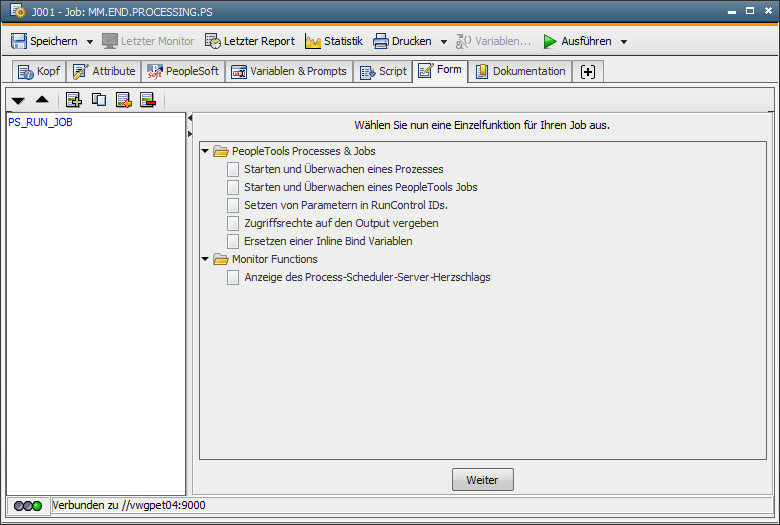Move entry down with the down arrow
The width and height of the screenshot is (780, 525).
[18, 101]
